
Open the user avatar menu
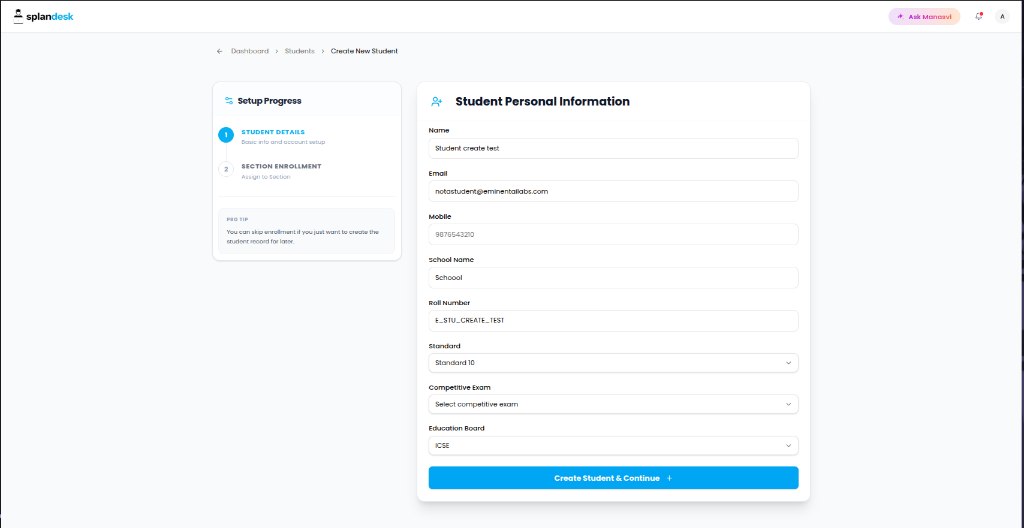point(1002,16)
